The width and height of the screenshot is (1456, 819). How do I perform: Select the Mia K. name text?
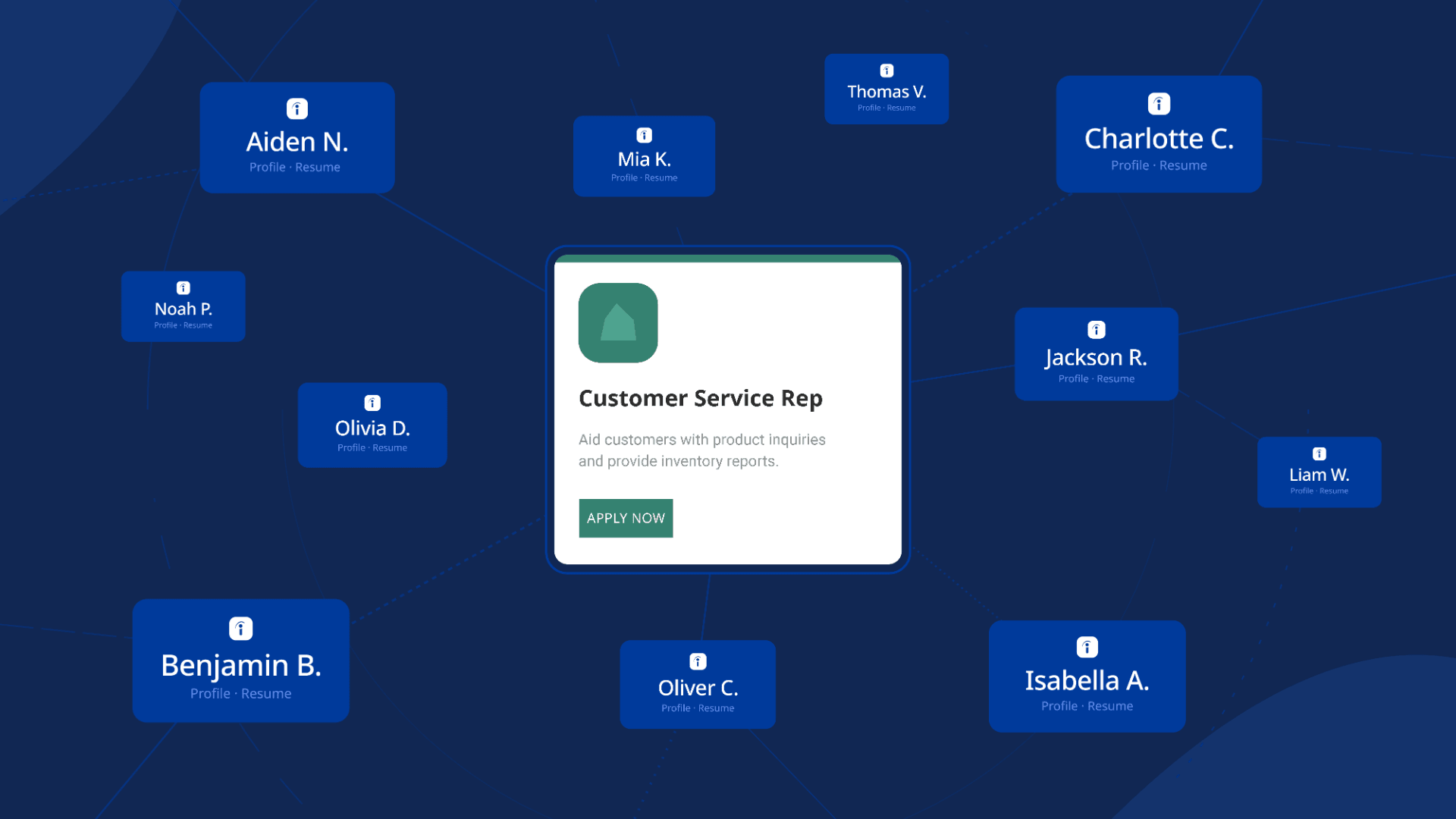(x=644, y=159)
